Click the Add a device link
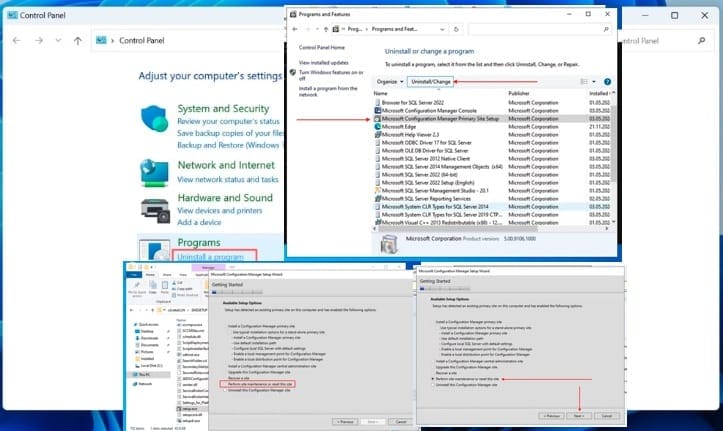Image resolution: width=723 pixels, height=431 pixels. pyautogui.click(x=199, y=222)
